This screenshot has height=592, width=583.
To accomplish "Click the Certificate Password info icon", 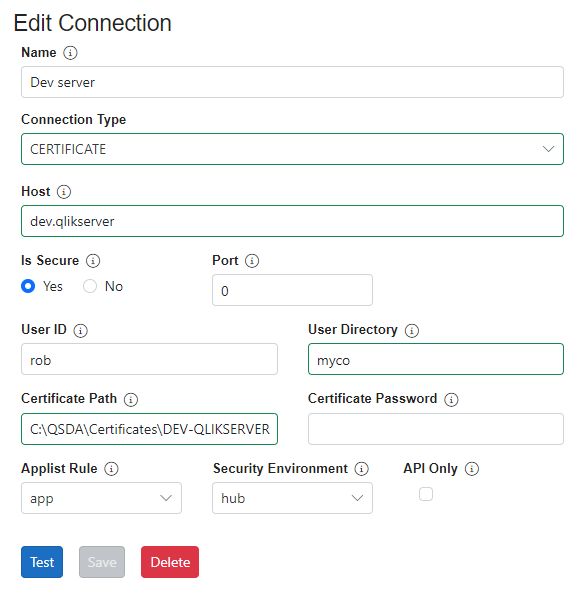I will click(451, 399).
